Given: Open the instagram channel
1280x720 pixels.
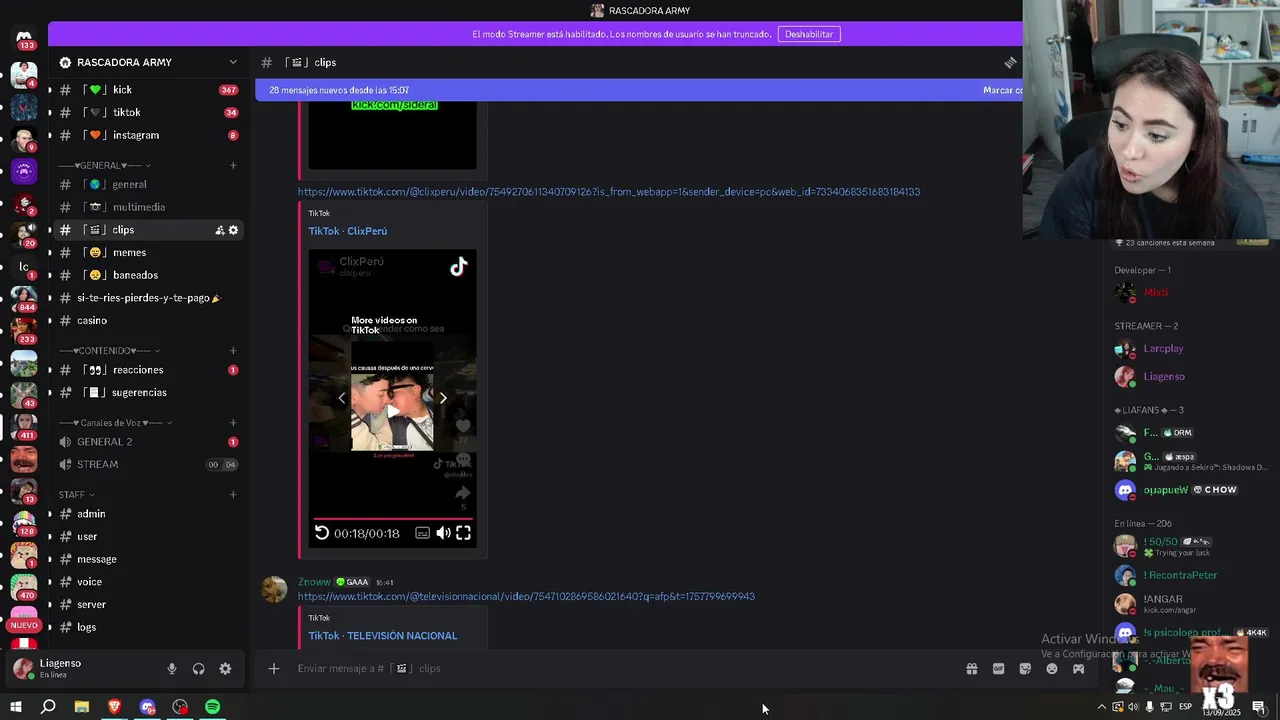Looking at the screenshot, I should tap(148, 135).
